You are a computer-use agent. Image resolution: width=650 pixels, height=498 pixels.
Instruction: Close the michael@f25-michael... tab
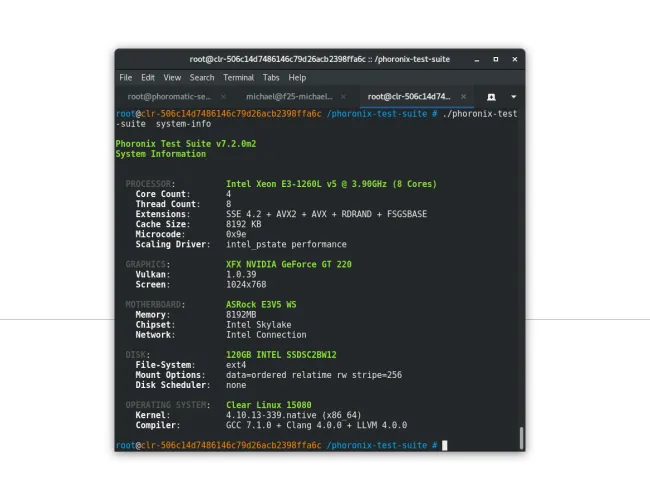coord(343,97)
